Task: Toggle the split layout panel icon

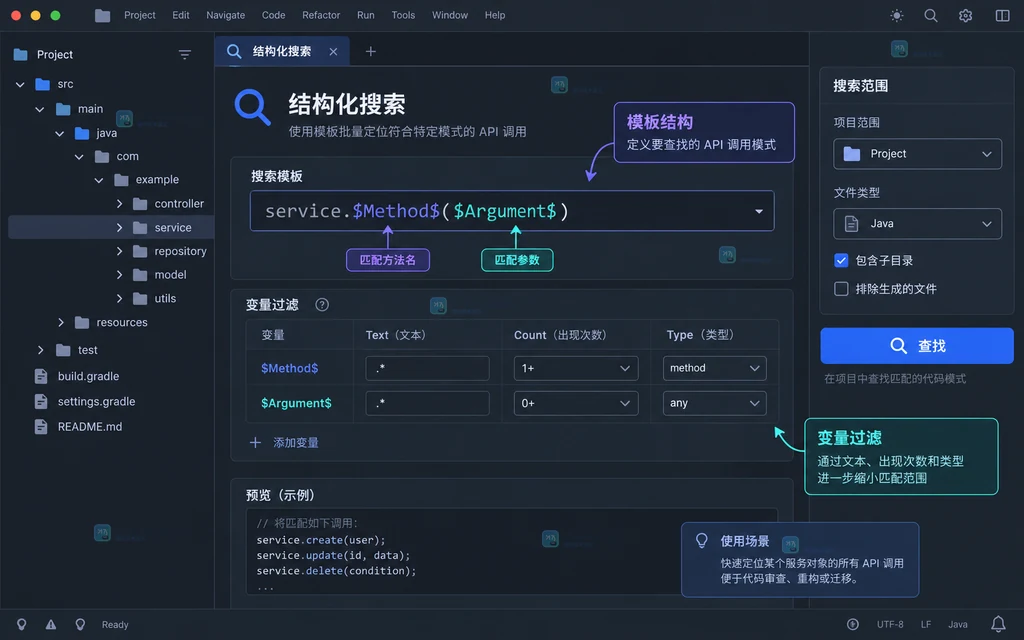Action: 1002,16
